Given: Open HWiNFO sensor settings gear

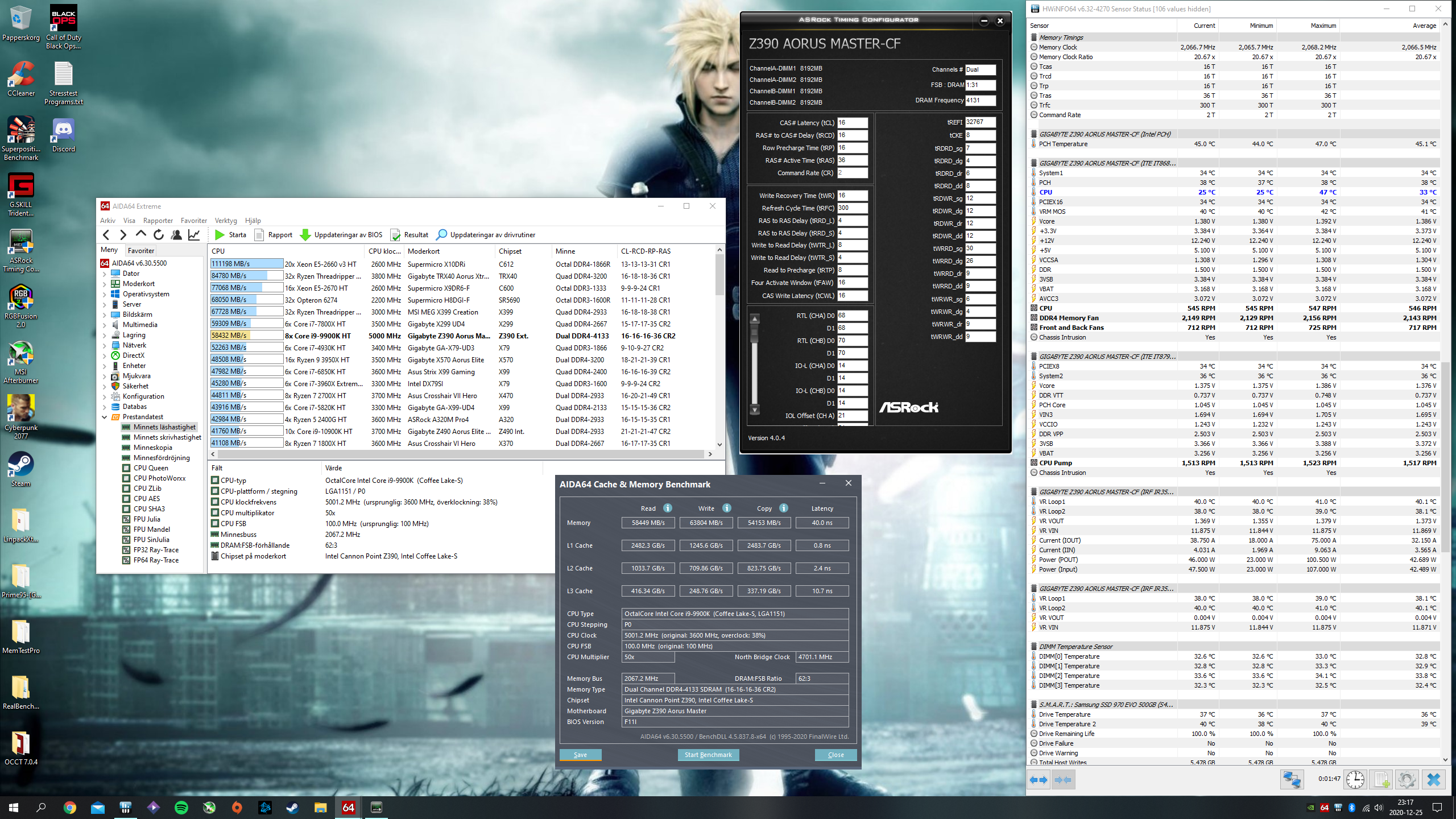Looking at the screenshot, I should 1407,779.
